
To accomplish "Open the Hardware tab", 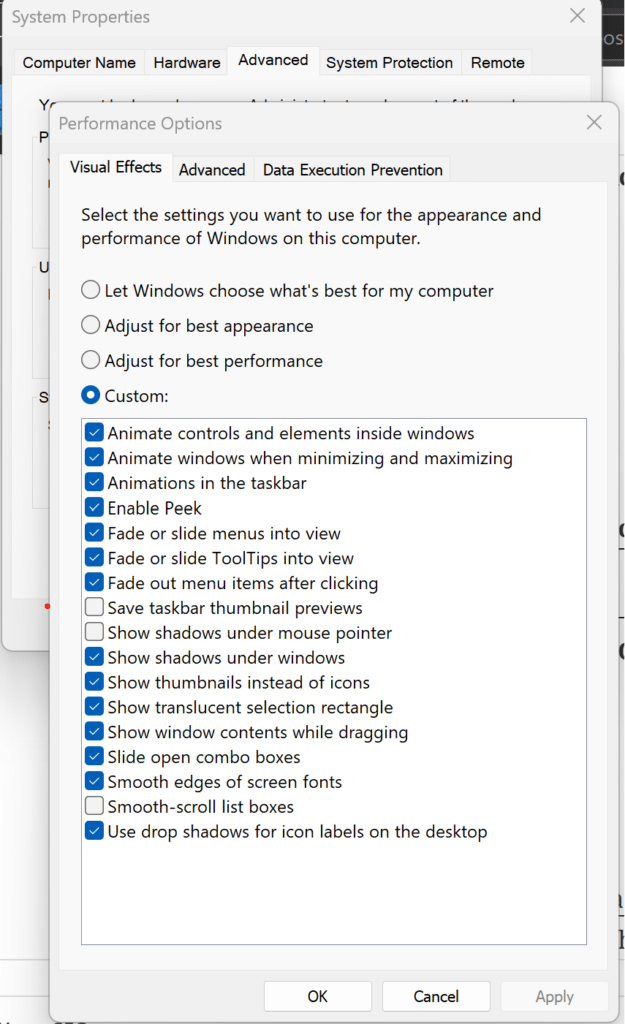I will pyautogui.click(x=186, y=62).
